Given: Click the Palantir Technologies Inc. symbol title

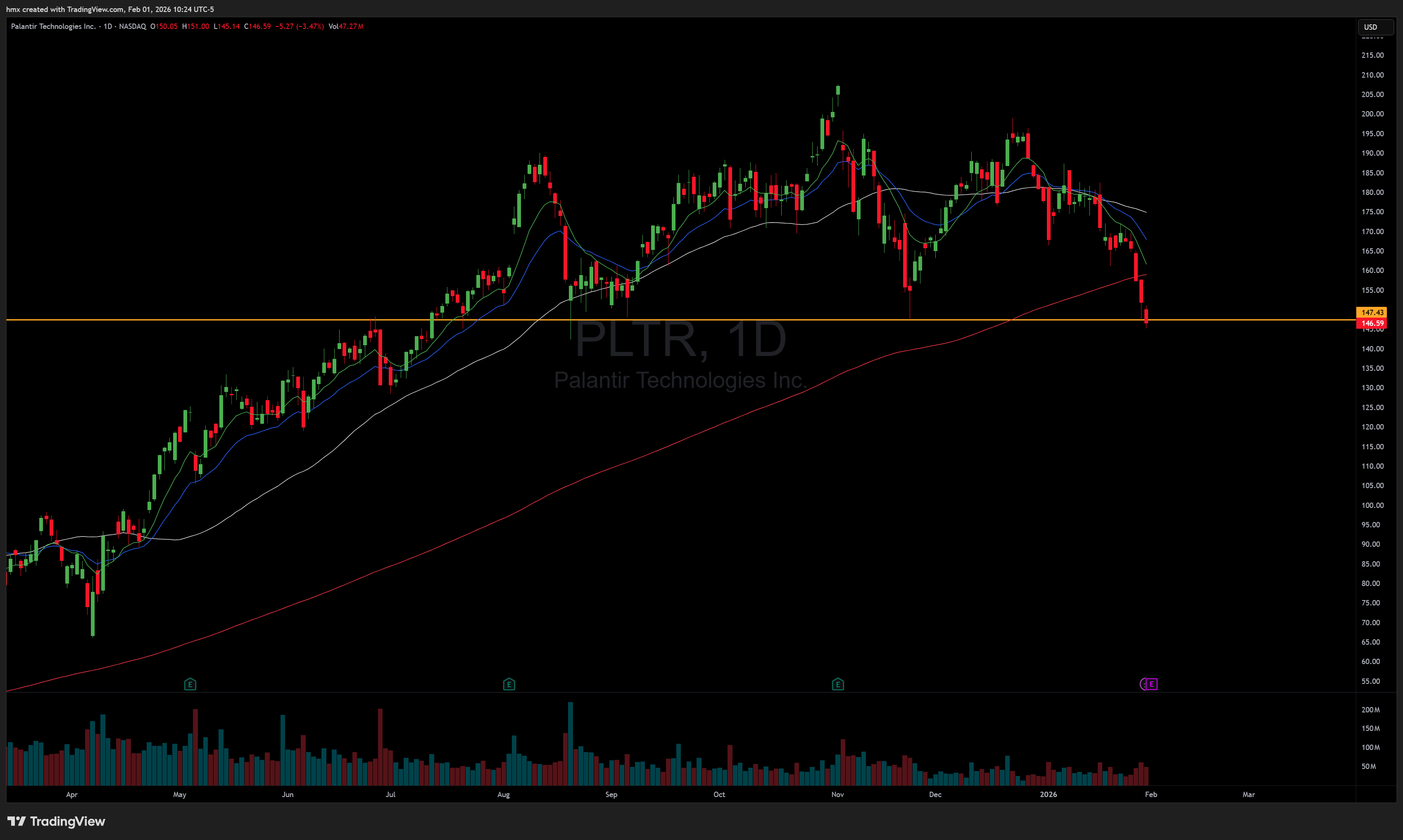Looking at the screenshot, I should (x=53, y=26).
